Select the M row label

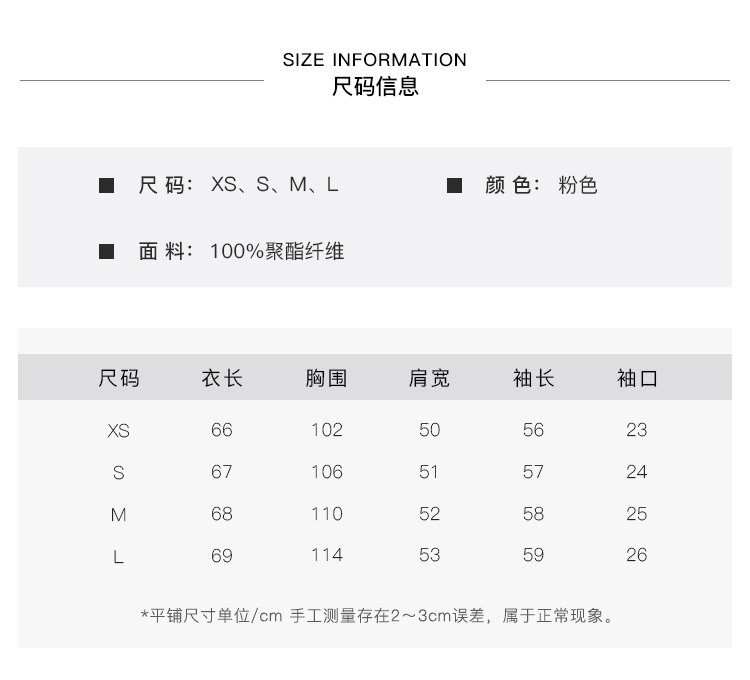point(118,515)
